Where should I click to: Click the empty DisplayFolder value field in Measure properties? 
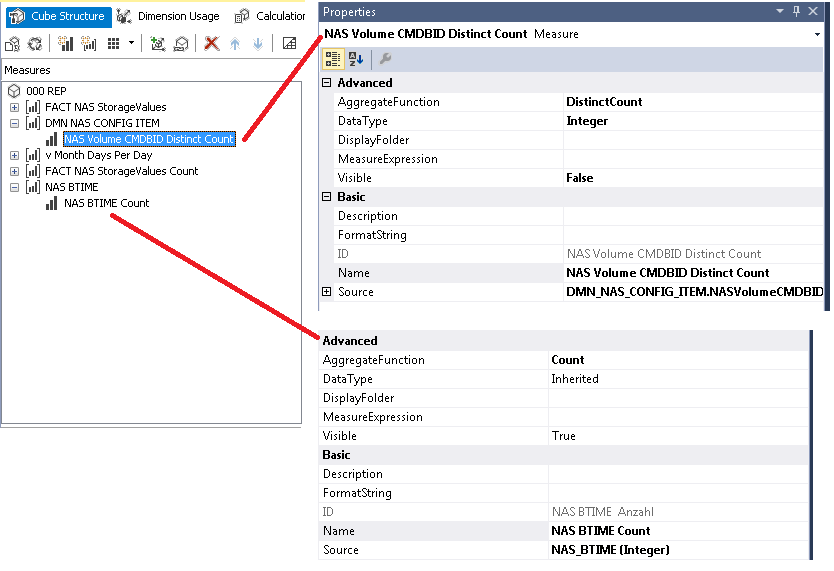click(x=693, y=140)
